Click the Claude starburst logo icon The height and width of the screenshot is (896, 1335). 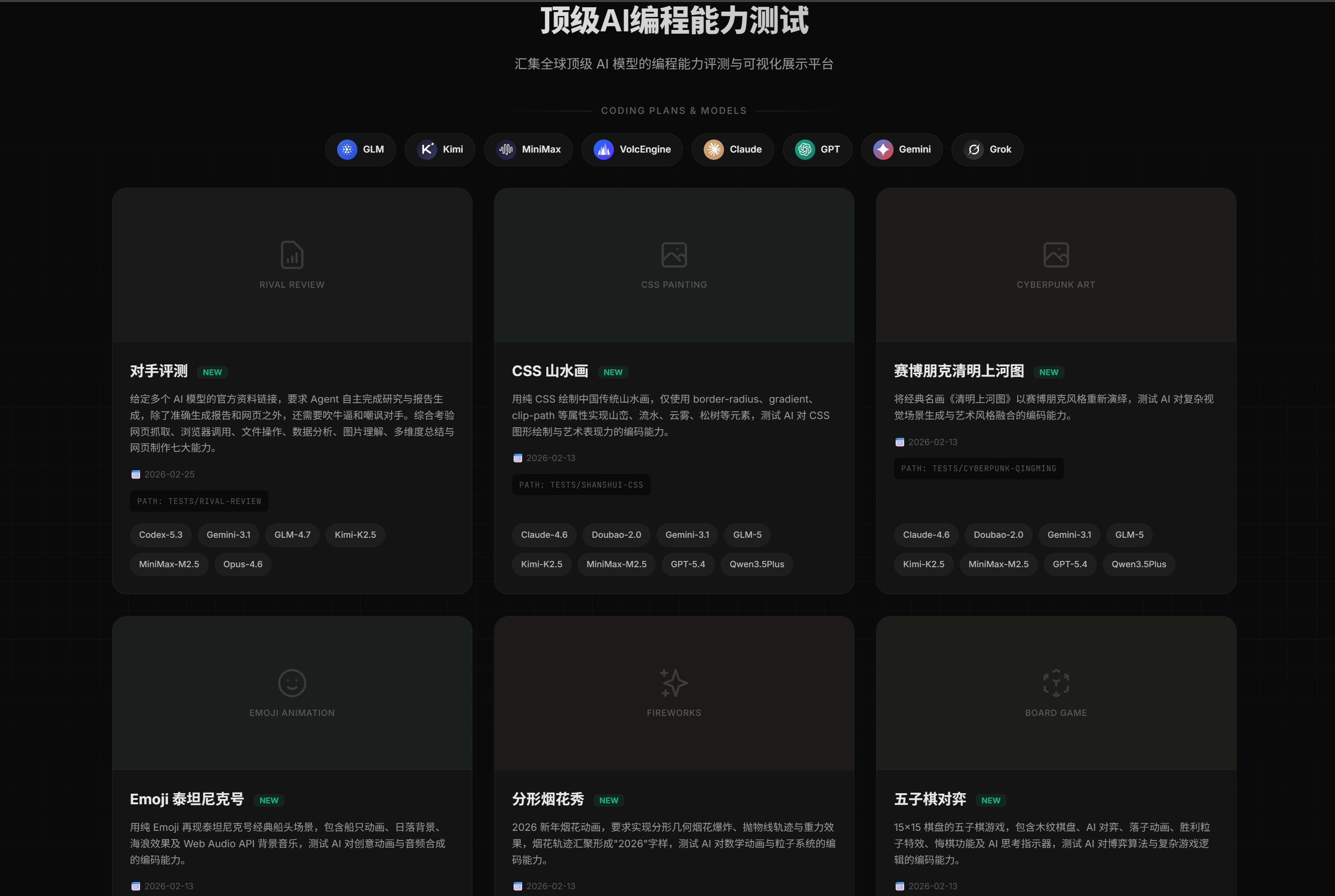point(713,149)
